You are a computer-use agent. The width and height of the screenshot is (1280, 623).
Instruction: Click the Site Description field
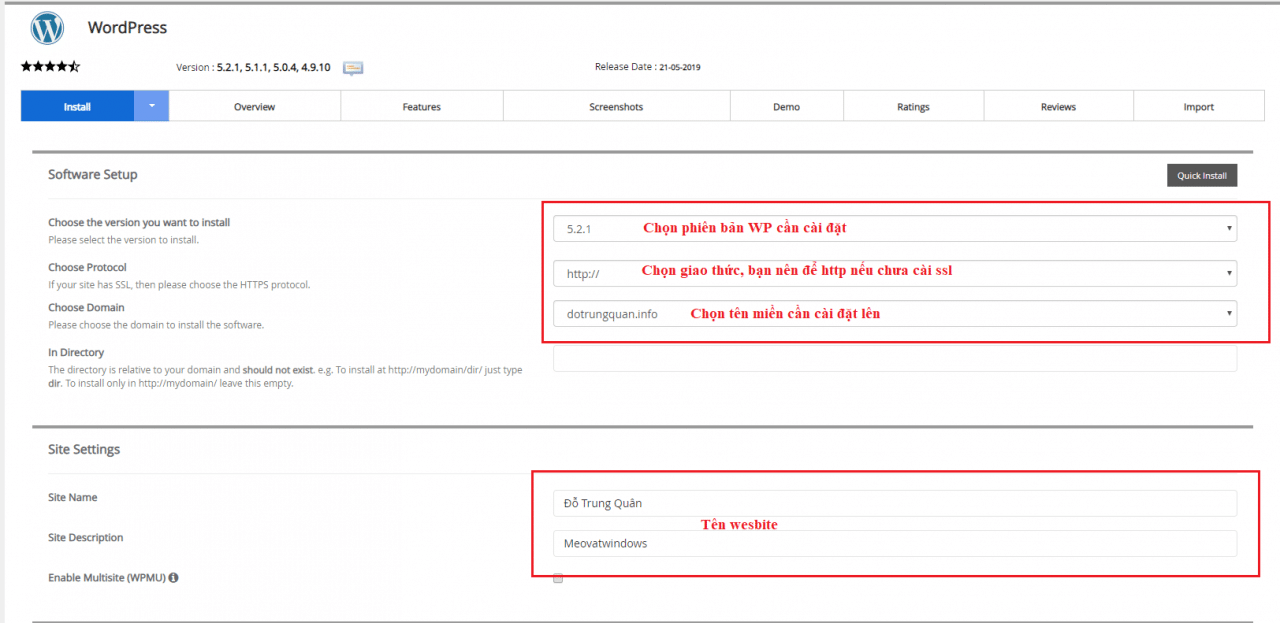895,543
